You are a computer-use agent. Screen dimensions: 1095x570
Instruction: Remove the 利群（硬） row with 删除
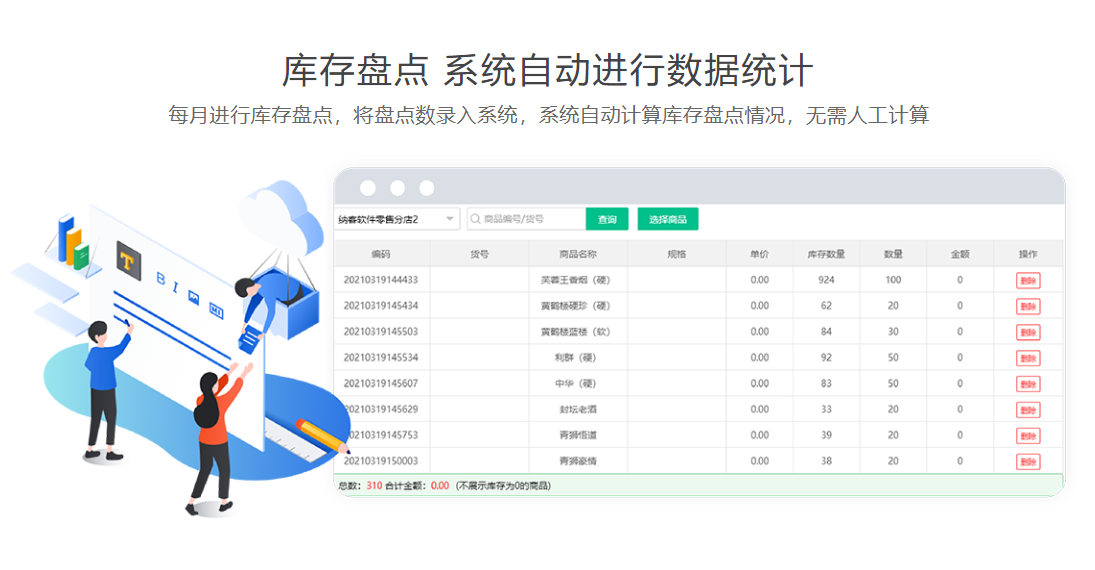pos(1028,358)
